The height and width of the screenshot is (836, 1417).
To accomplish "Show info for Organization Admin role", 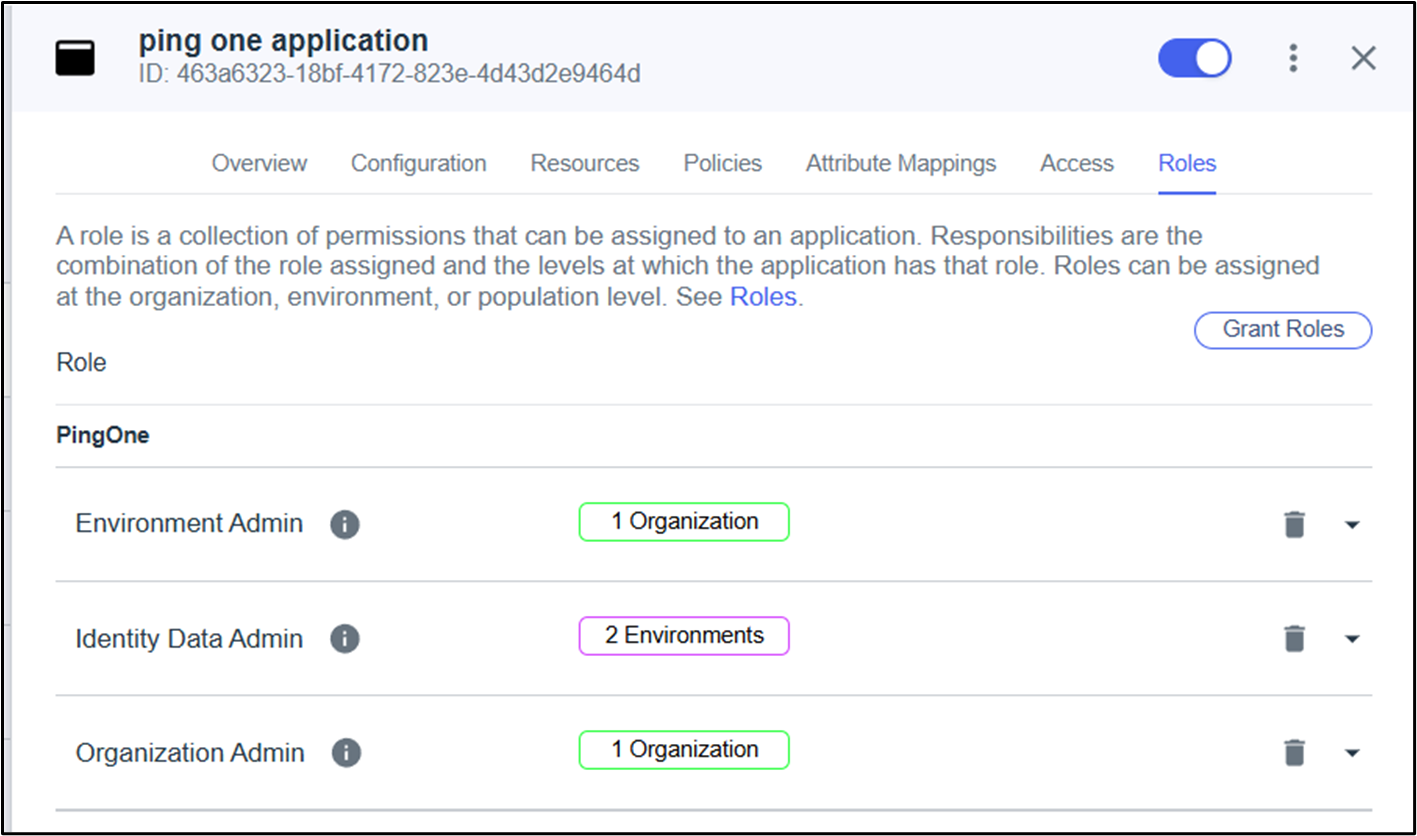I will [346, 752].
